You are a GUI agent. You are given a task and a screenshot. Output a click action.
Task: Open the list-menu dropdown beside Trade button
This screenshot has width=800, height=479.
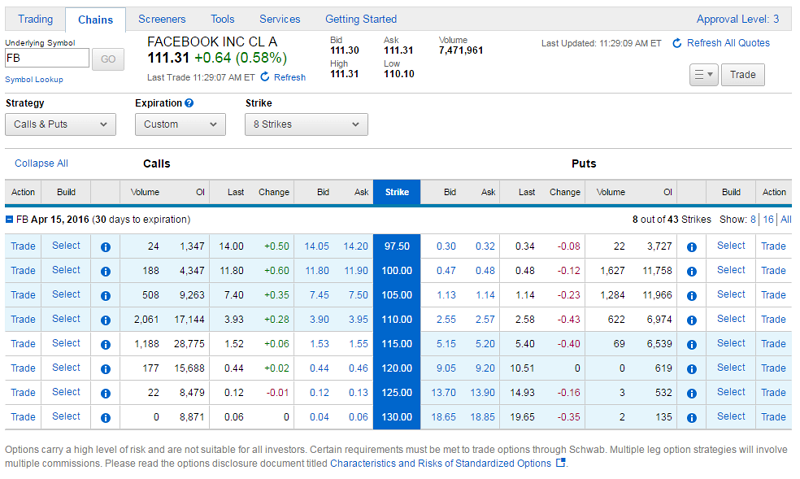pos(704,74)
